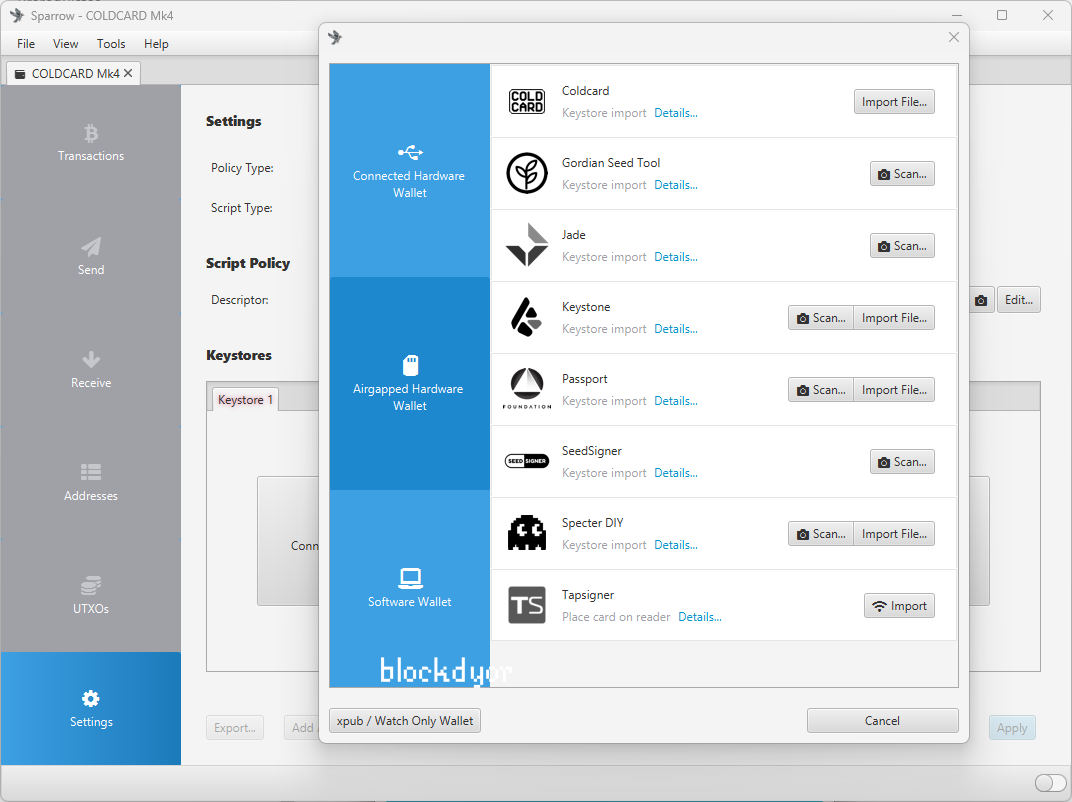
Task: Scan QR for SeedSigner keystore
Action: tap(902, 462)
